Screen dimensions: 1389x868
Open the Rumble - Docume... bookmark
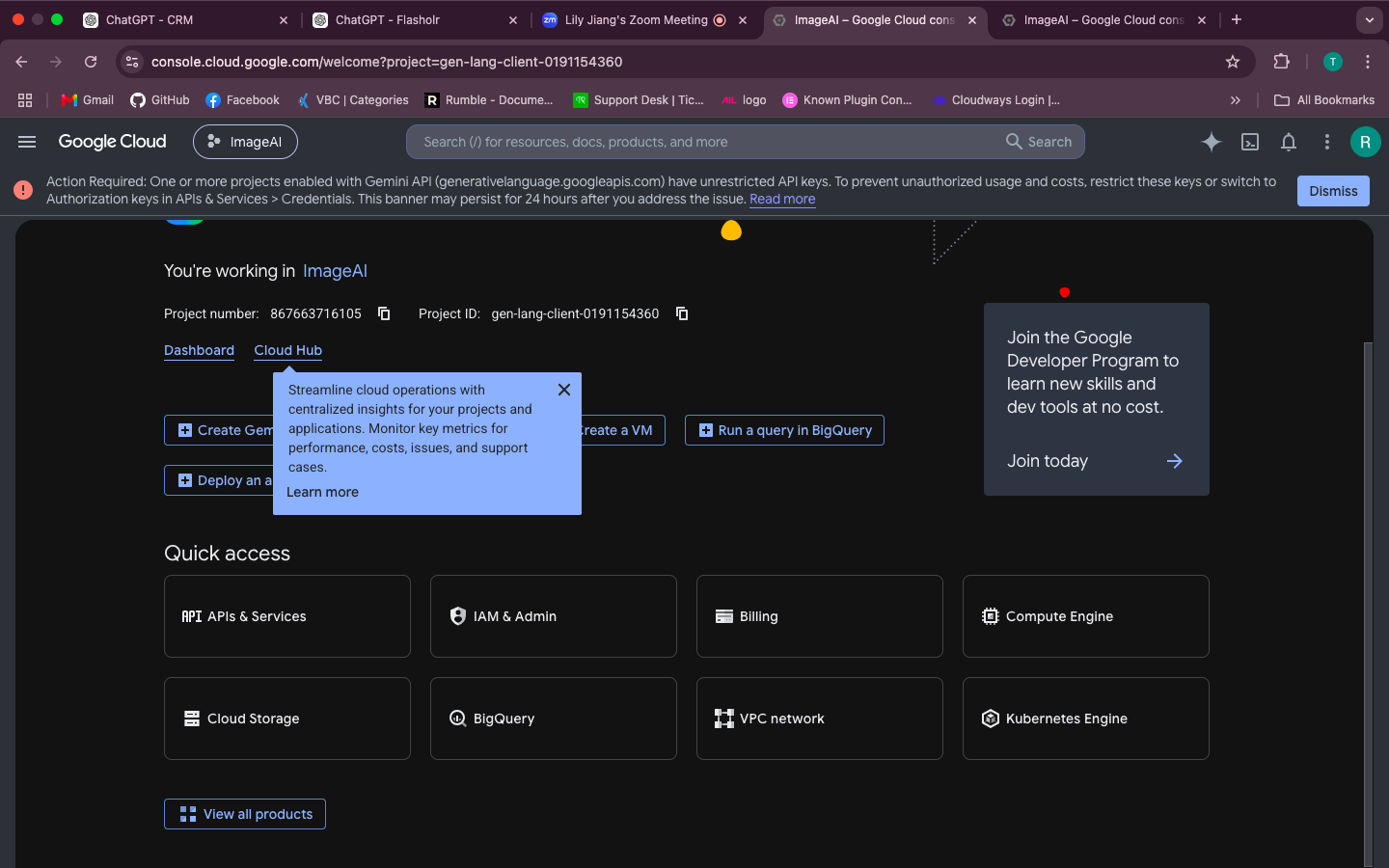490,100
